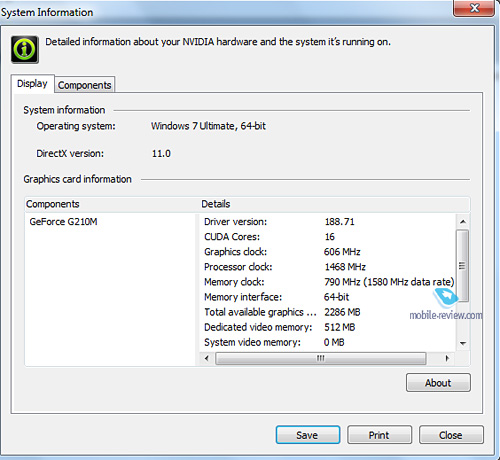Screen dimensions: 500x460
Task: Click the 1468 MHz value
Action: pyautogui.click(x=345, y=267)
